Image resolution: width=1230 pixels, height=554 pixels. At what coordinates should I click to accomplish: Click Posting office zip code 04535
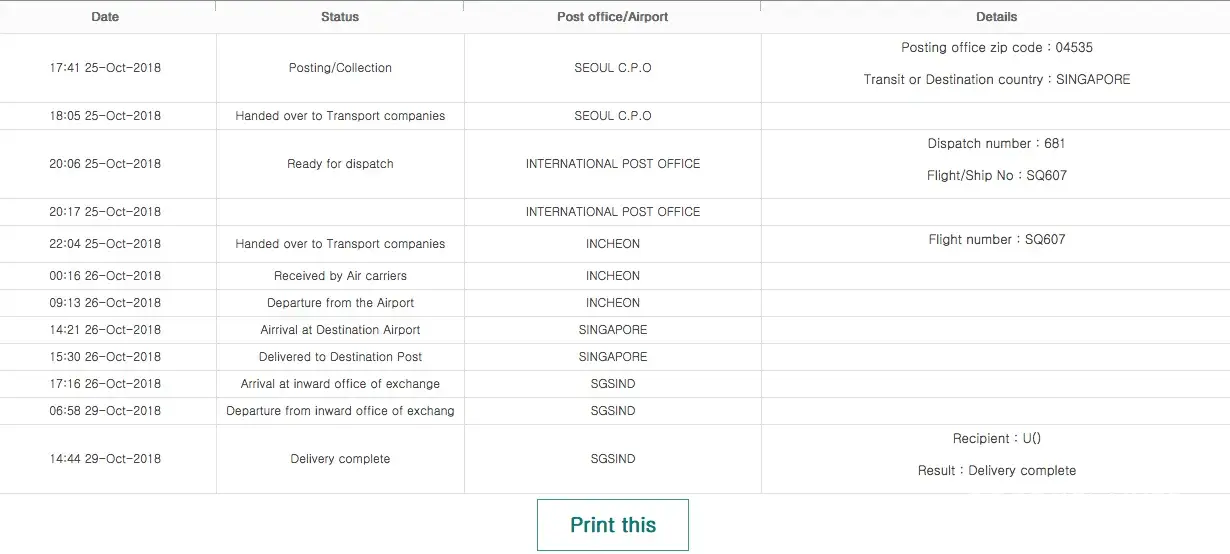click(x=996, y=48)
